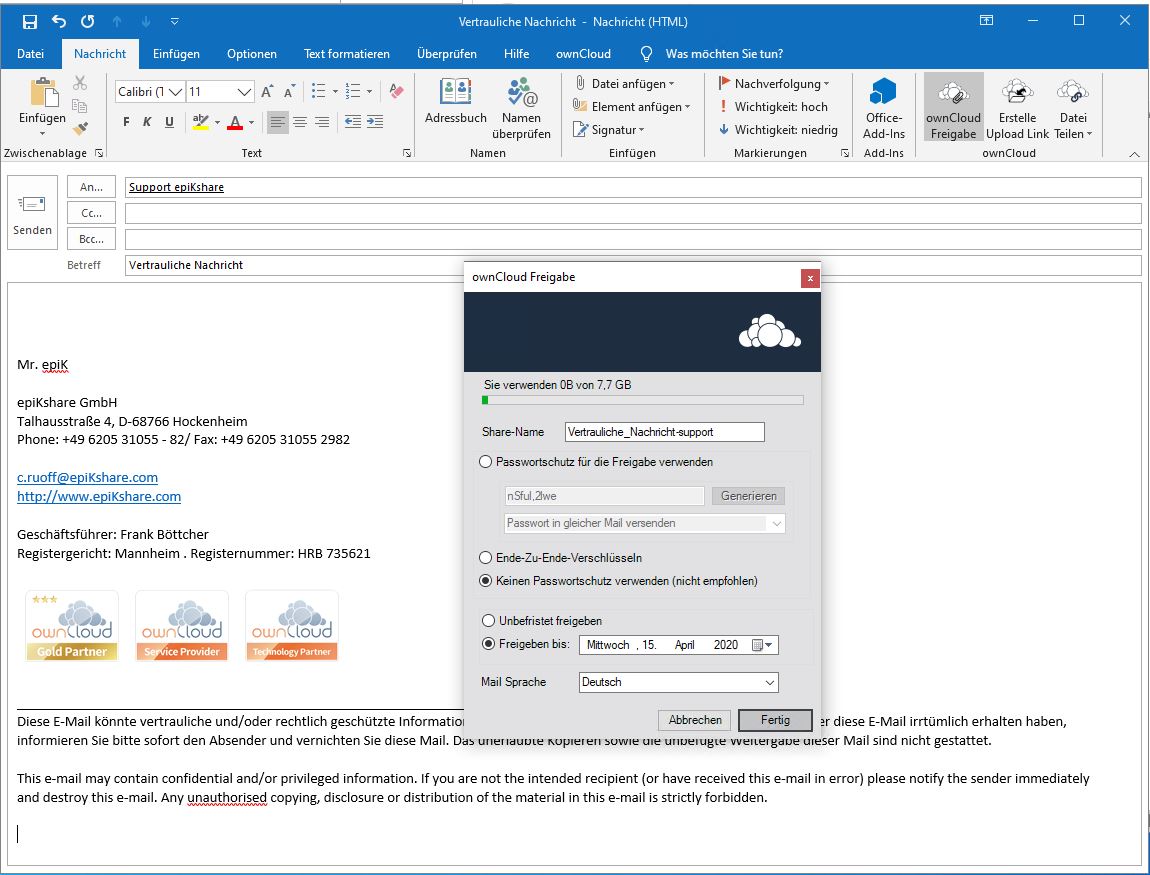Open Element anfügen dropdown
The width and height of the screenshot is (1150, 875).
[632, 106]
